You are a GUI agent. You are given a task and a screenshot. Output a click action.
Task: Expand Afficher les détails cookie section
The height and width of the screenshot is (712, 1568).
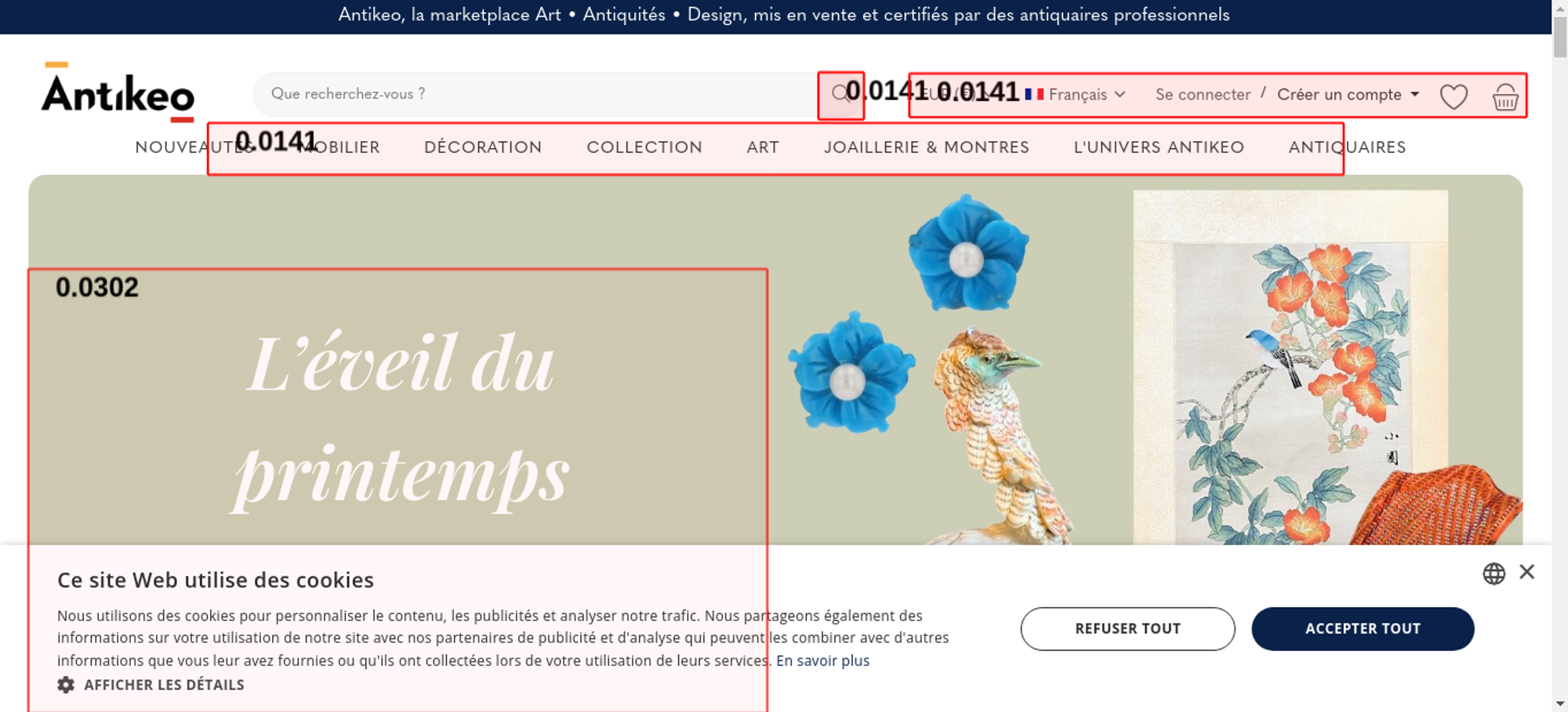point(164,685)
